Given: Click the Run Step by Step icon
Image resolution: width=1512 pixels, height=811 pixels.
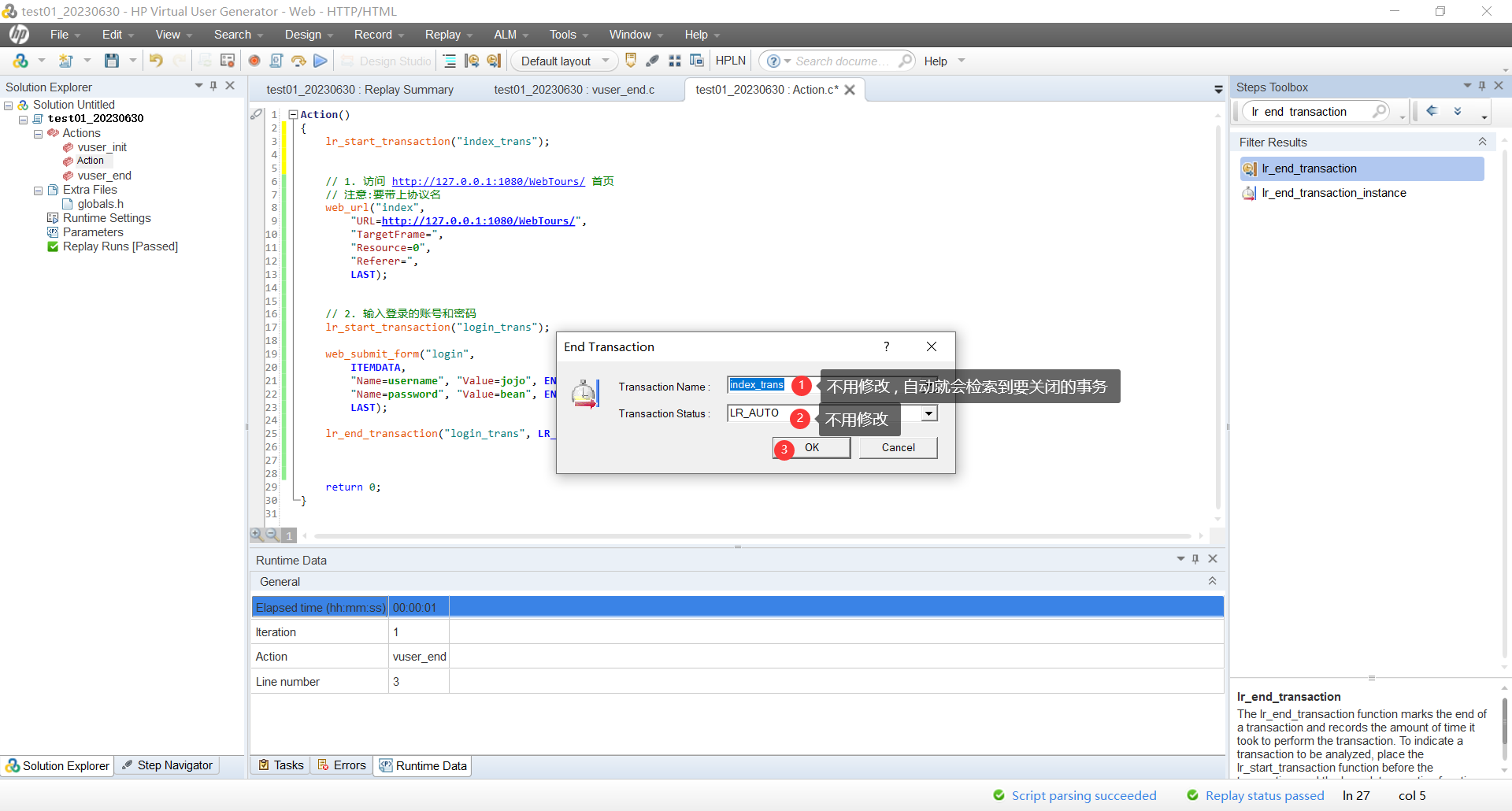Looking at the screenshot, I should (x=298, y=61).
